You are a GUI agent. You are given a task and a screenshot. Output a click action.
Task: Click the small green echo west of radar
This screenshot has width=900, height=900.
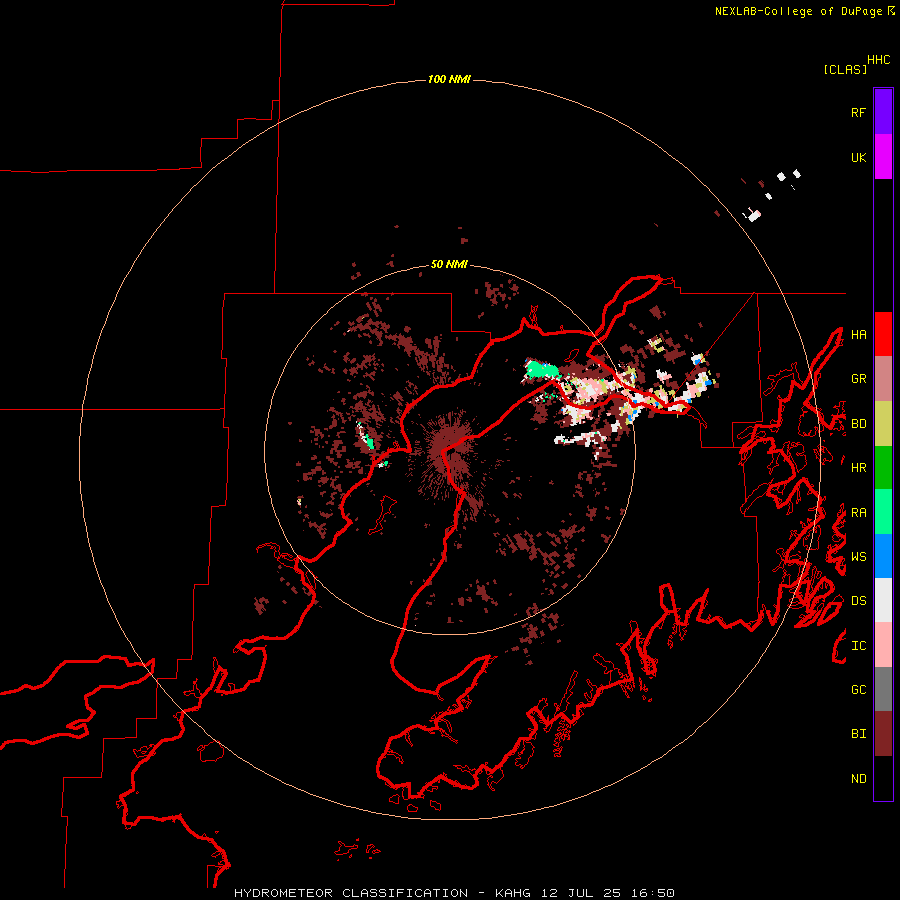pyautogui.click(x=367, y=439)
